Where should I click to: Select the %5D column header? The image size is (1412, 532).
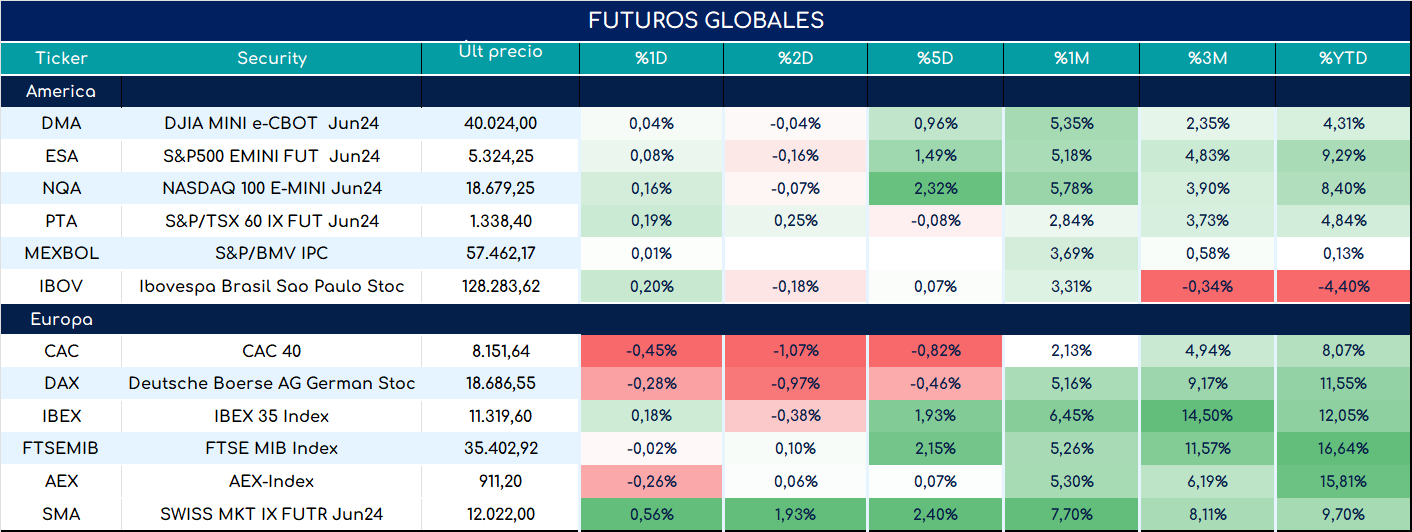(935, 58)
